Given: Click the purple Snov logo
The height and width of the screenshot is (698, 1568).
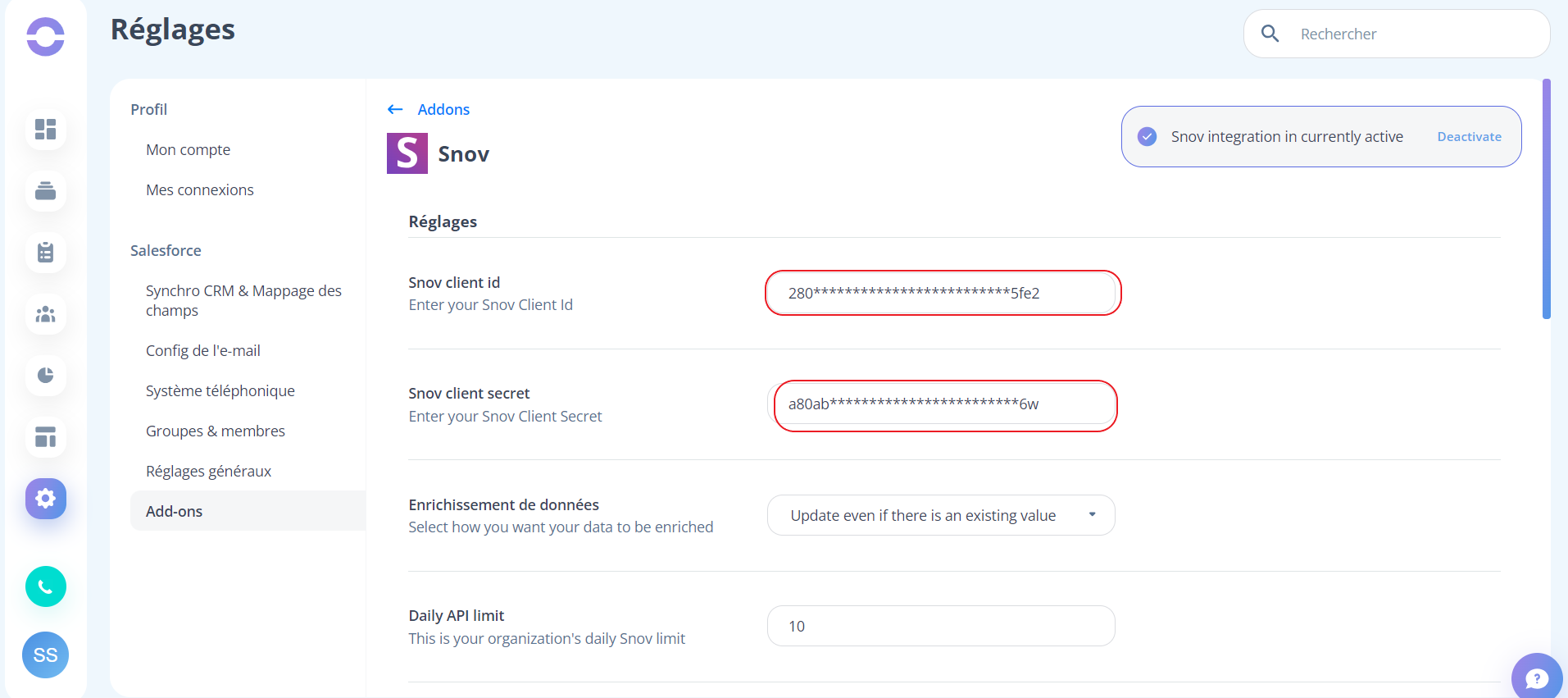Looking at the screenshot, I should point(407,153).
